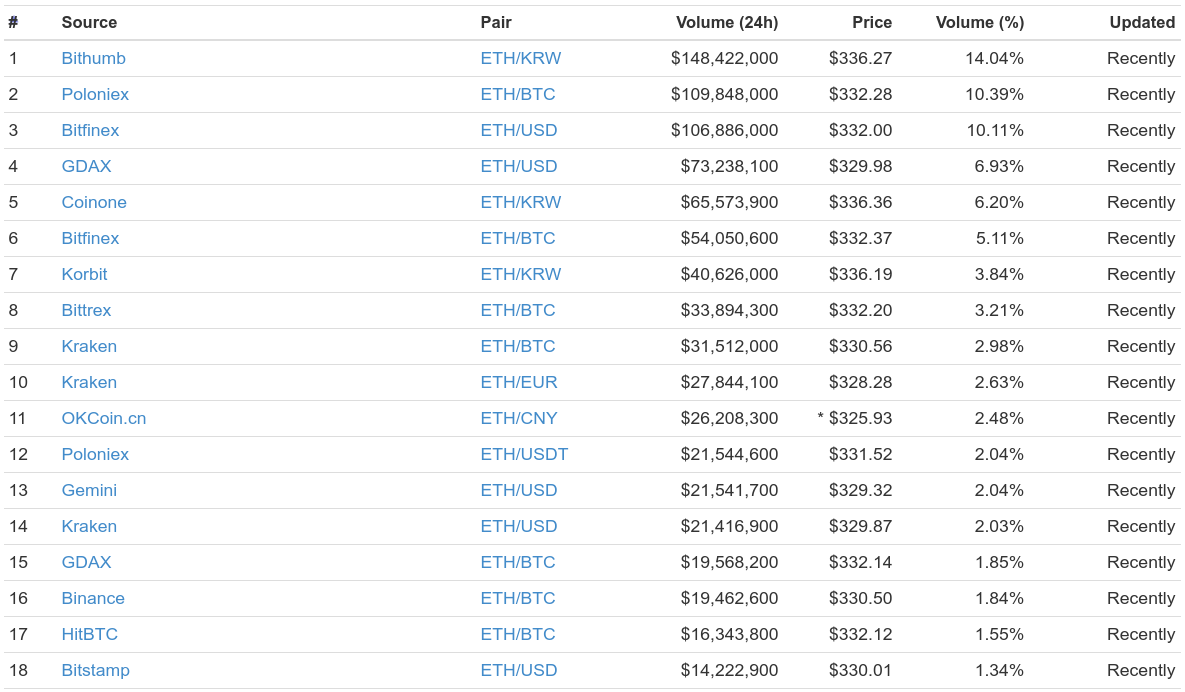Image resolution: width=1185 pixels, height=692 pixels.
Task: Open GDAX source in row 4
Action: [86, 166]
